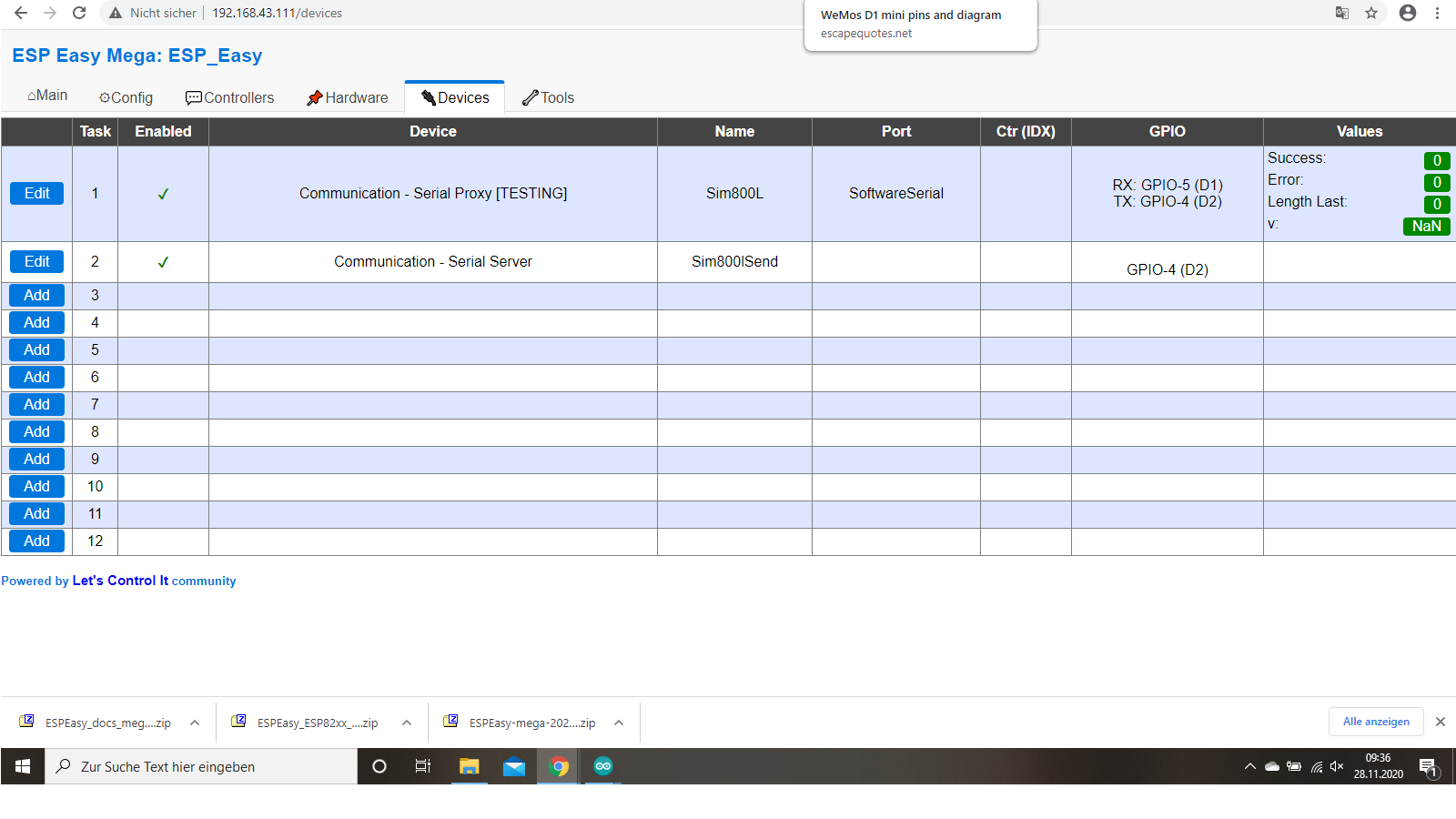
Task: Open the battery status tray icon
Action: [x=1294, y=766]
